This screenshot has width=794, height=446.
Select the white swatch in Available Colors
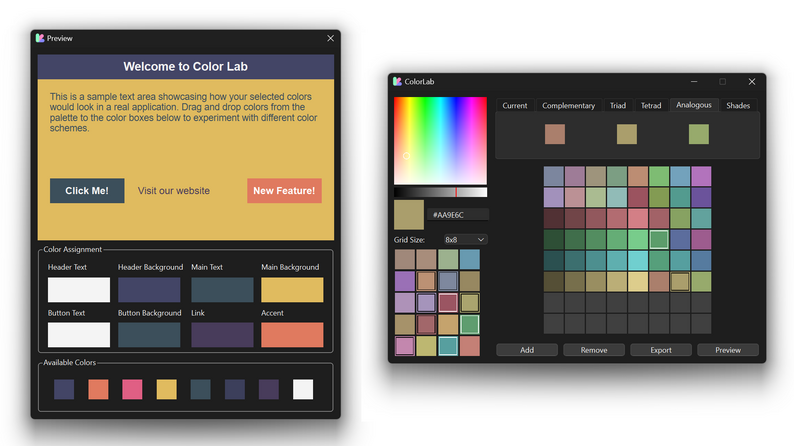(x=303, y=389)
